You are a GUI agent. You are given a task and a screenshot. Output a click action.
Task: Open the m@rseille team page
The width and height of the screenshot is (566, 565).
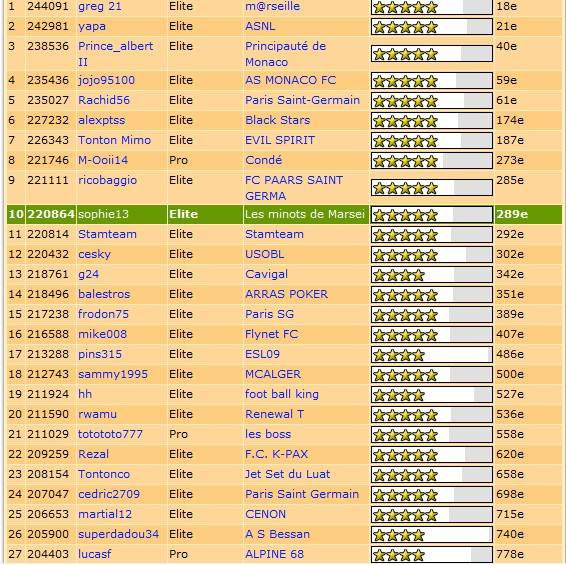coord(272,6)
